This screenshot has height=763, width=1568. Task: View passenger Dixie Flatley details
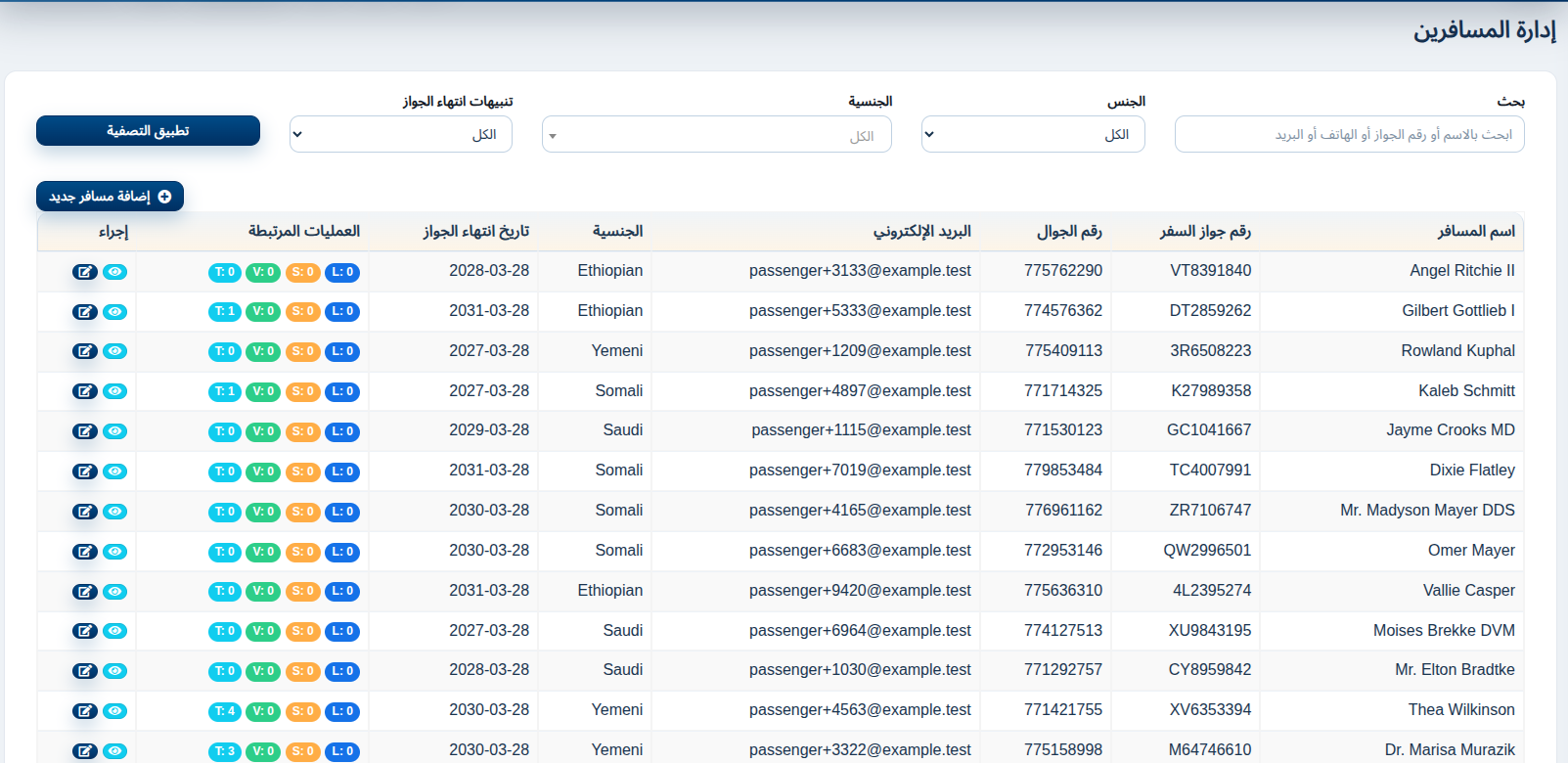115,471
